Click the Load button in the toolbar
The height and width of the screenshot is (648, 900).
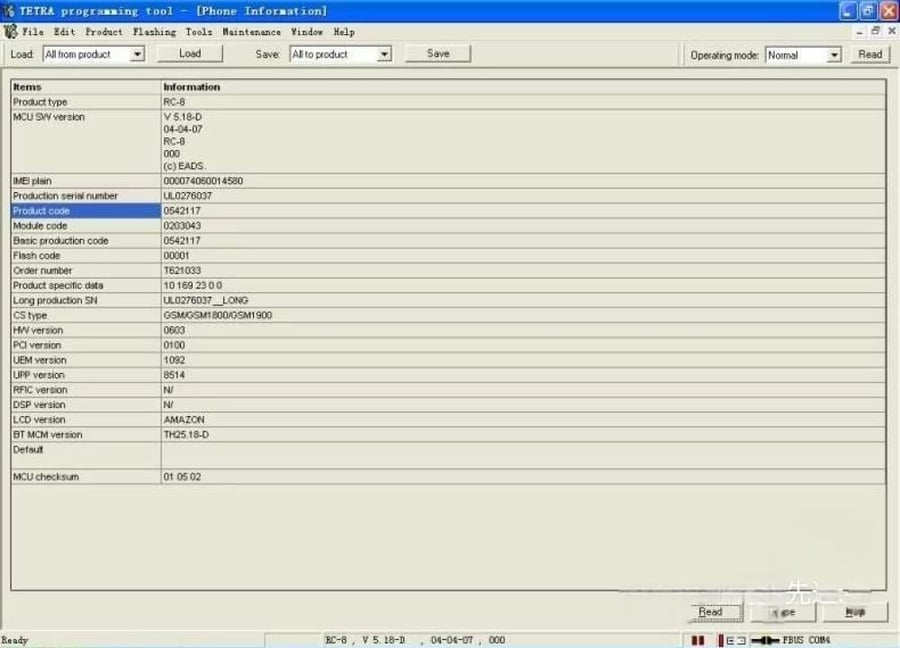coord(190,54)
